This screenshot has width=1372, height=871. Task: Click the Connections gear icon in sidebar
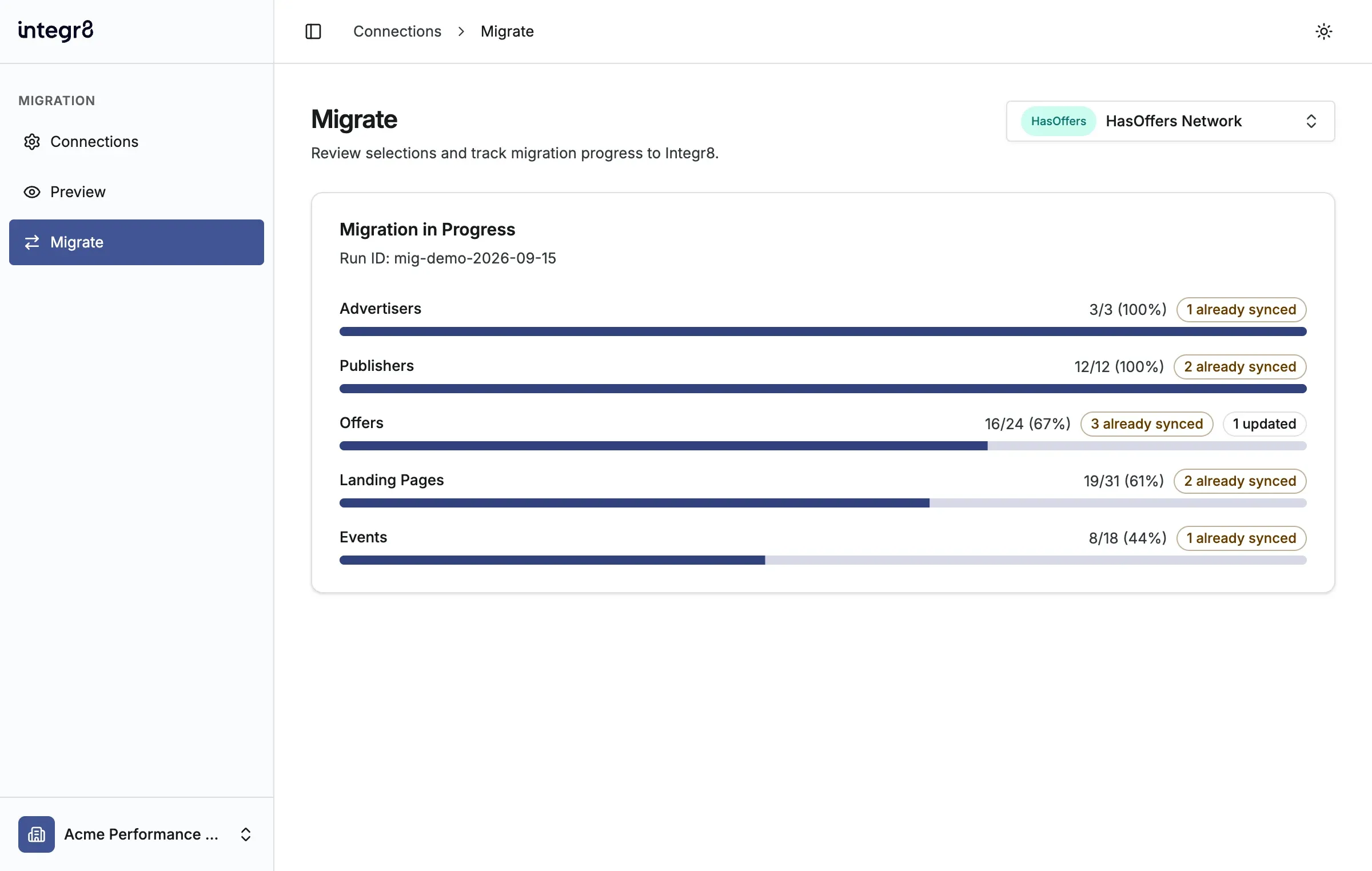[32, 142]
